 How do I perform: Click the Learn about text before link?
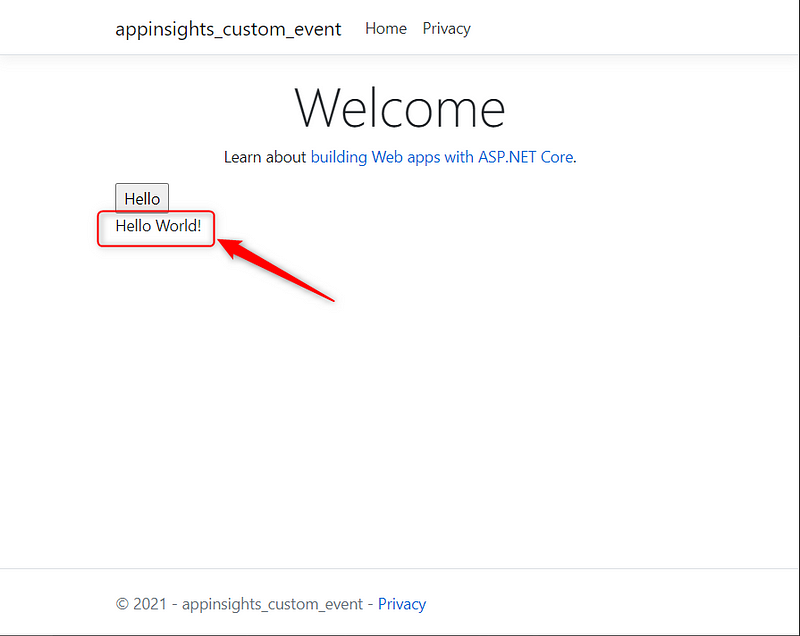[x=265, y=157]
